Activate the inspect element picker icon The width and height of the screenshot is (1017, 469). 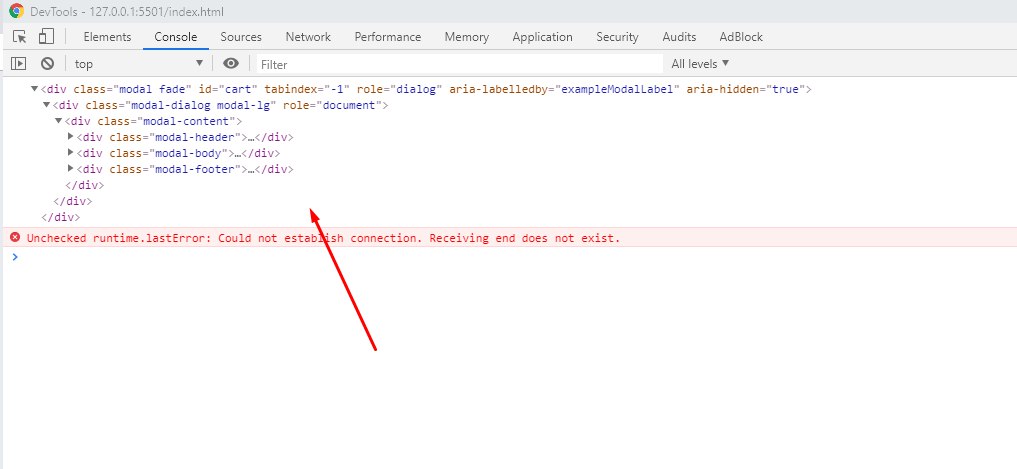[x=19, y=37]
